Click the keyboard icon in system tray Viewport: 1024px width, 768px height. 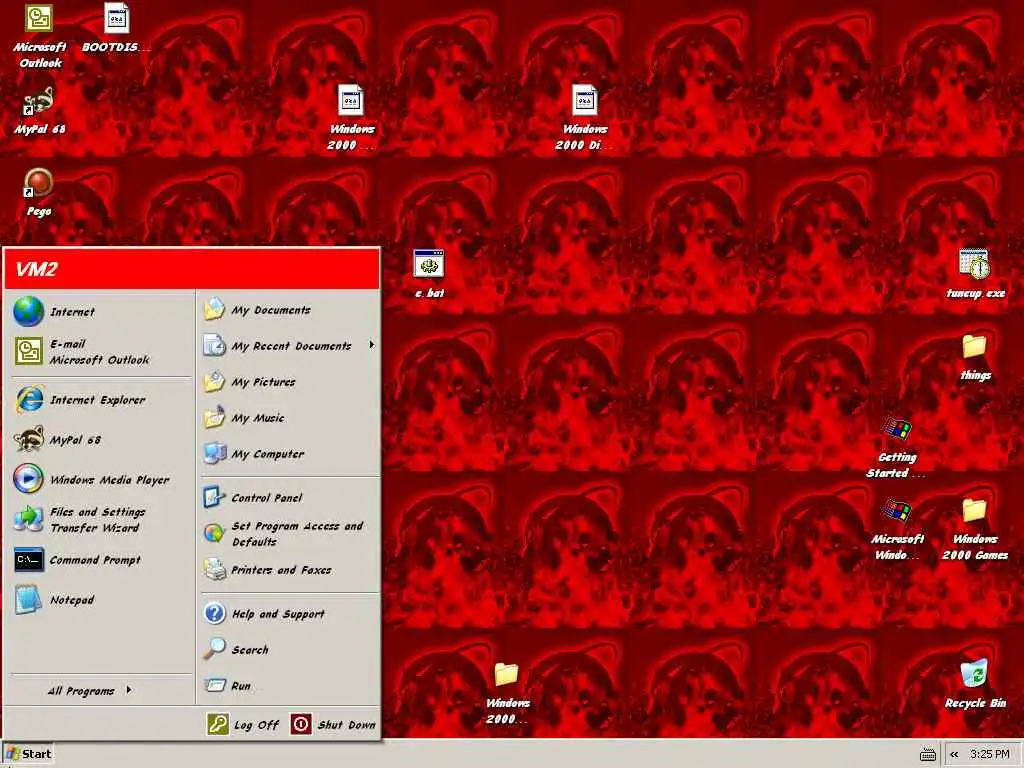coord(927,754)
